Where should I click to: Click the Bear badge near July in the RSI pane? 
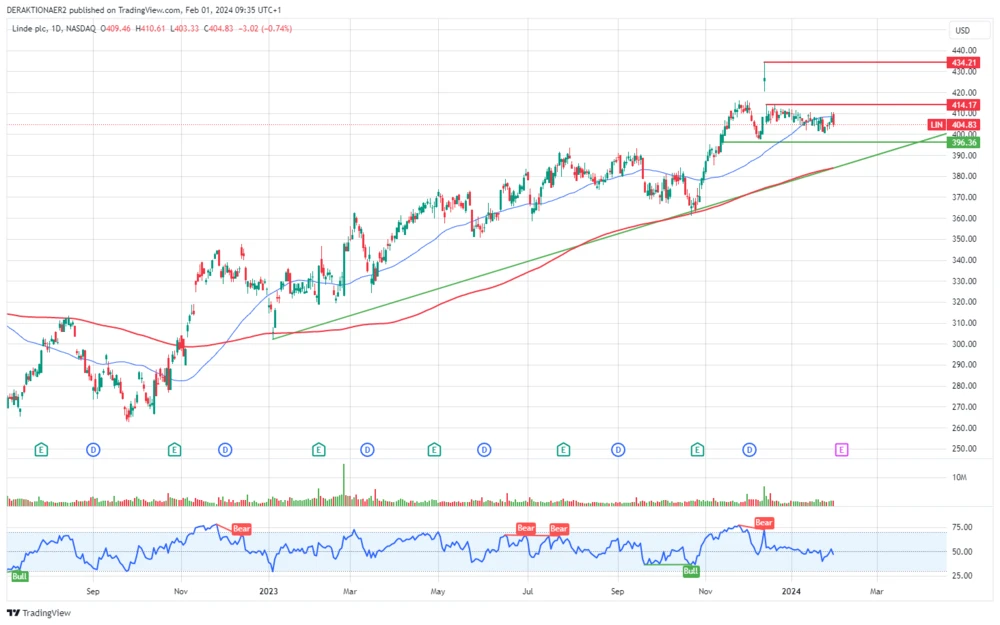point(526,529)
